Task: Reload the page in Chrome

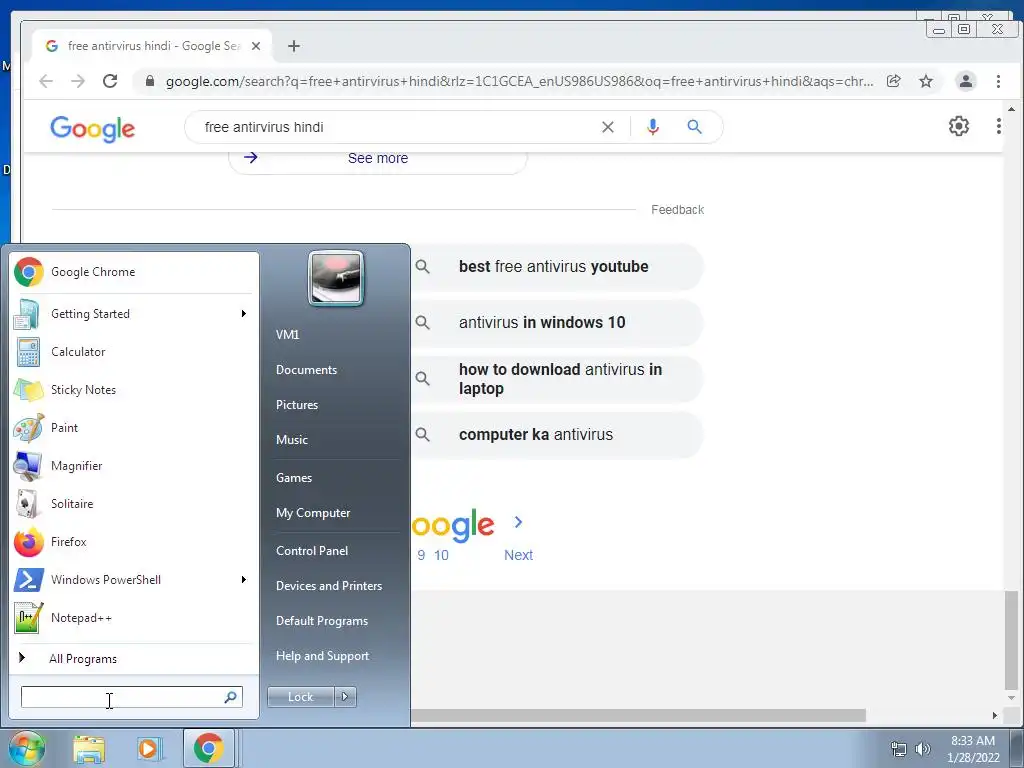Action: 110,81
